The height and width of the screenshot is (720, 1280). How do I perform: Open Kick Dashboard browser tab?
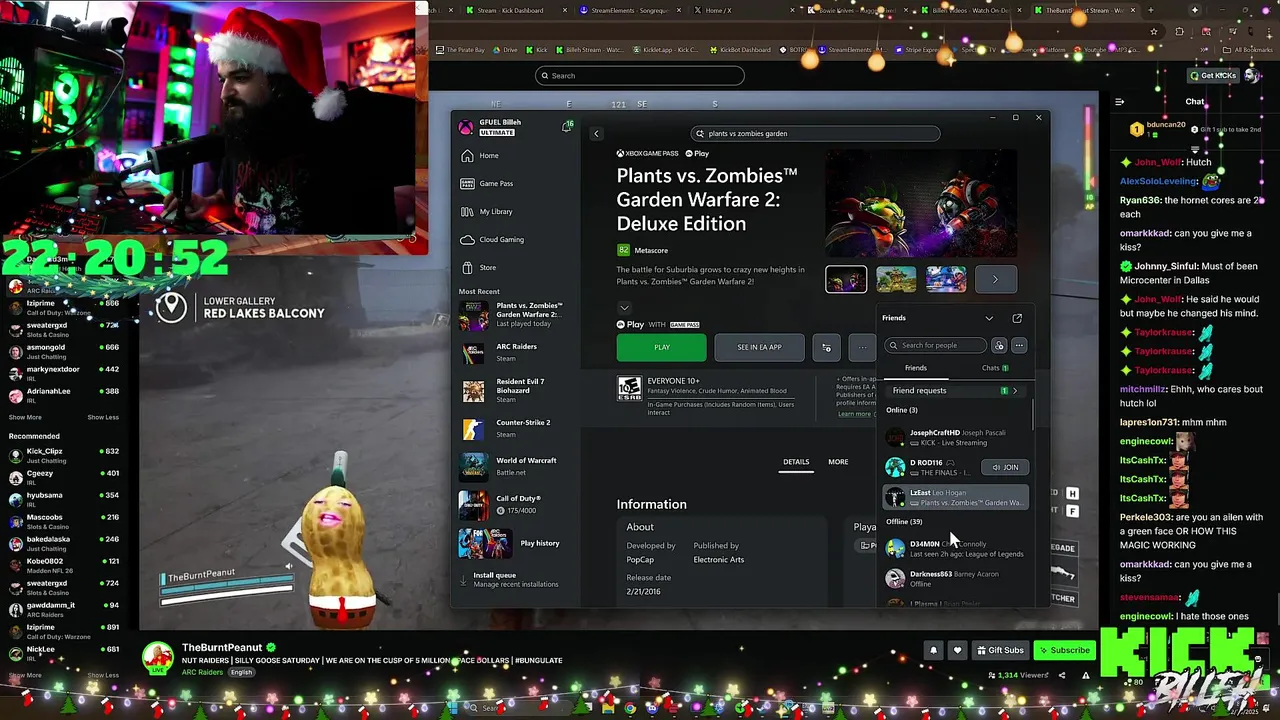(510, 10)
